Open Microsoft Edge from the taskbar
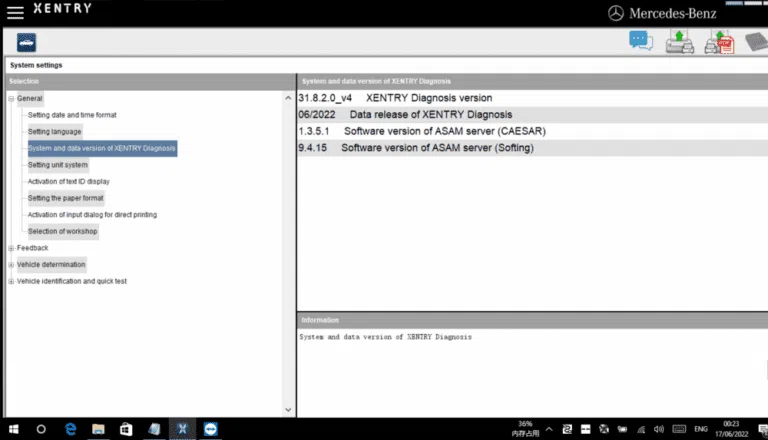Image resolution: width=768 pixels, height=440 pixels. pyautogui.click(x=70, y=428)
